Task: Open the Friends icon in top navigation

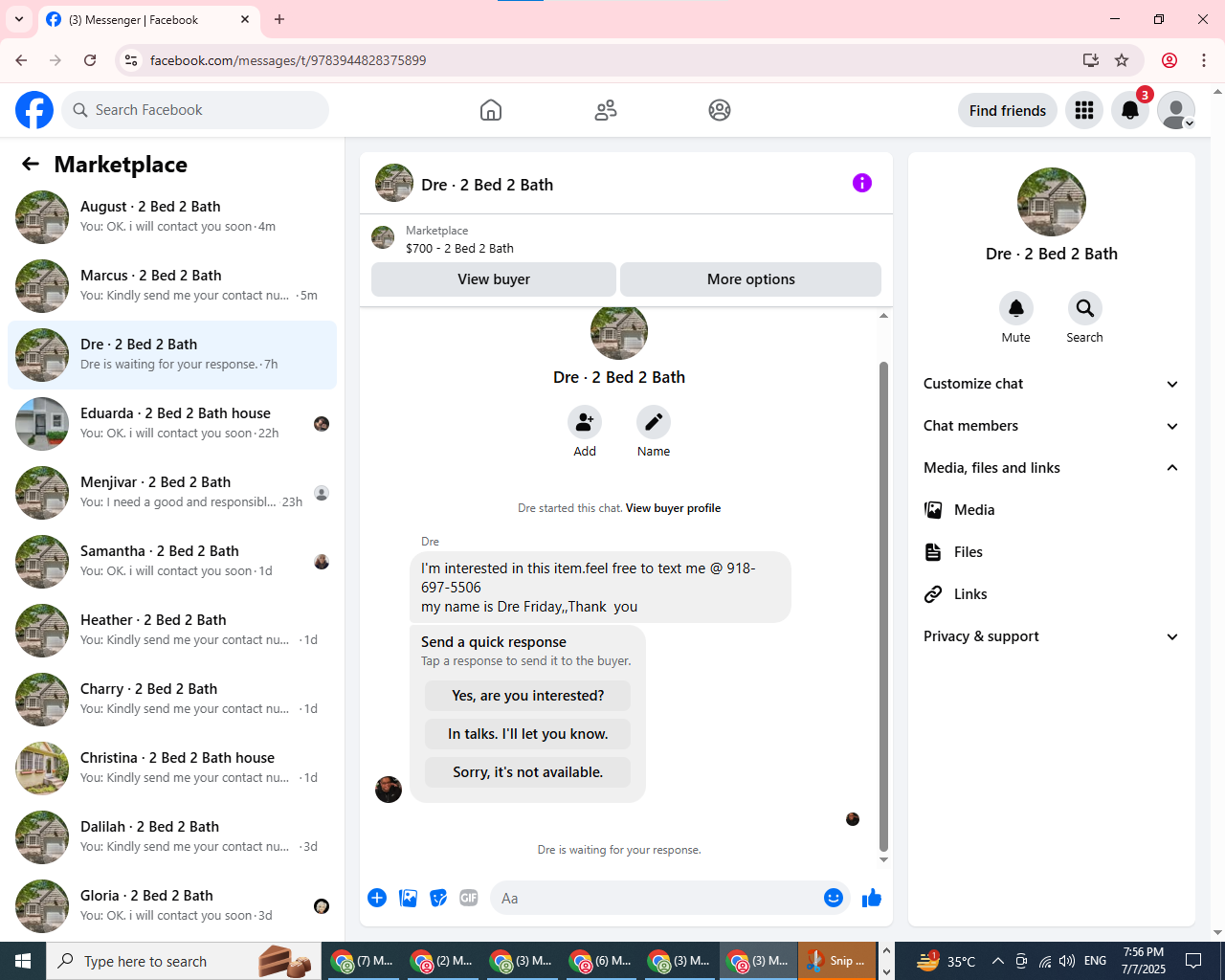Action: click(606, 110)
